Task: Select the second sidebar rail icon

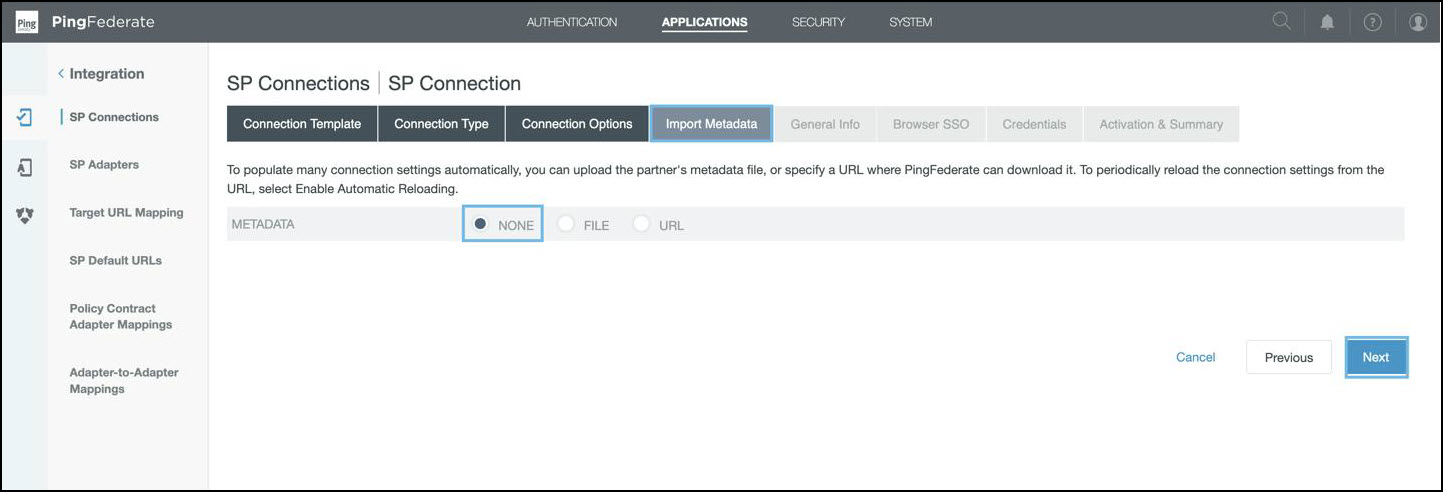Action: tap(25, 167)
